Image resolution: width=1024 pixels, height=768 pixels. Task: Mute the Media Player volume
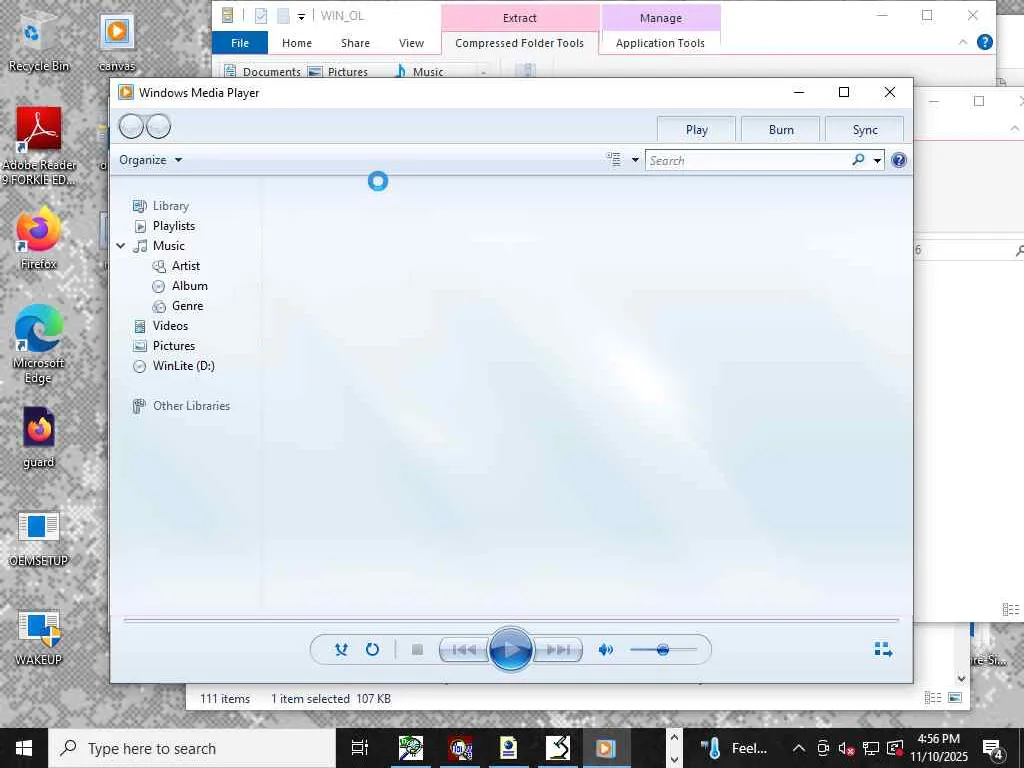point(605,649)
